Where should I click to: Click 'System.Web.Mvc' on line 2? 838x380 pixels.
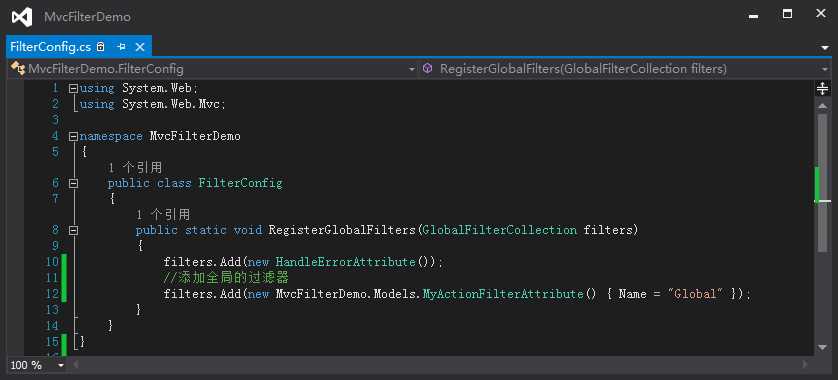171,104
